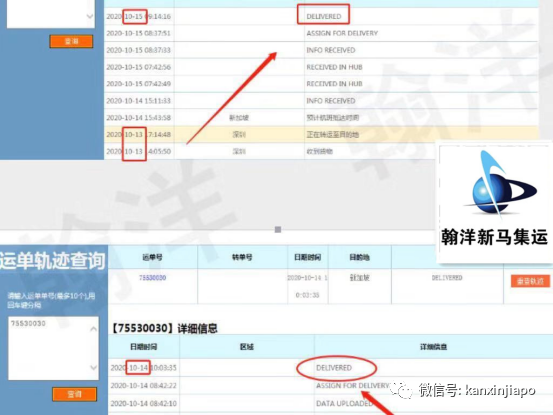Click the orange 查询 button above the 运单轨迹查询 heading

click(x=71, y=41)
